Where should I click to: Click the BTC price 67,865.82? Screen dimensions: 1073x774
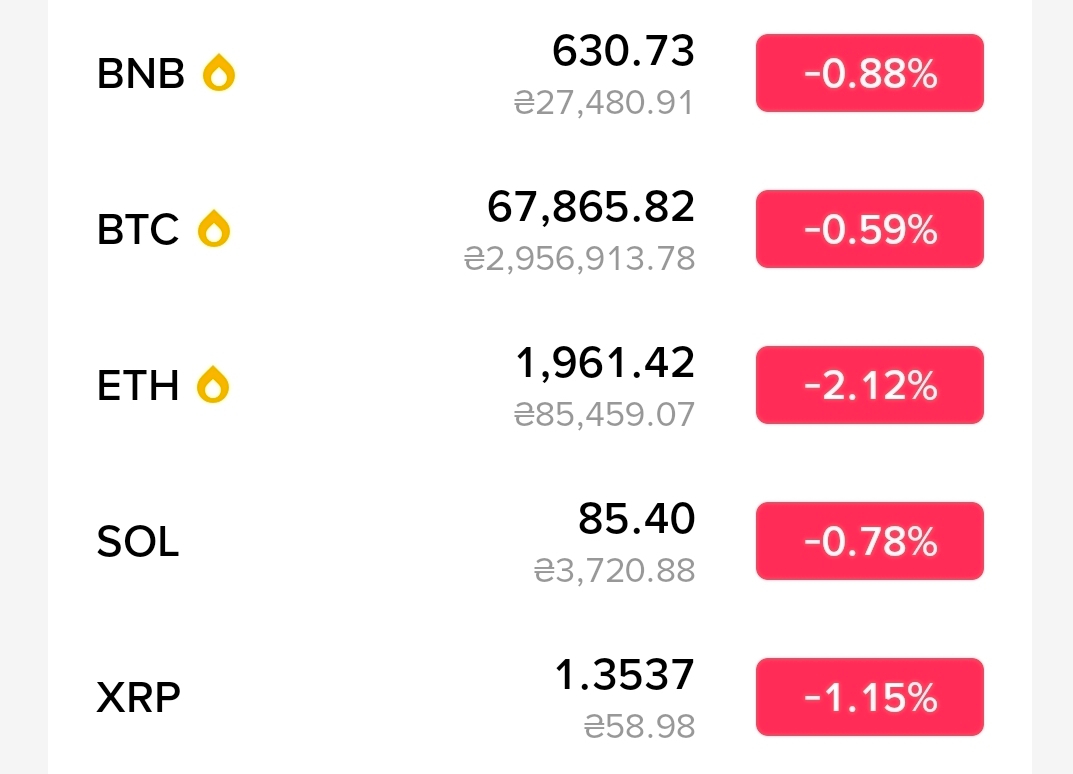(591, 207)
